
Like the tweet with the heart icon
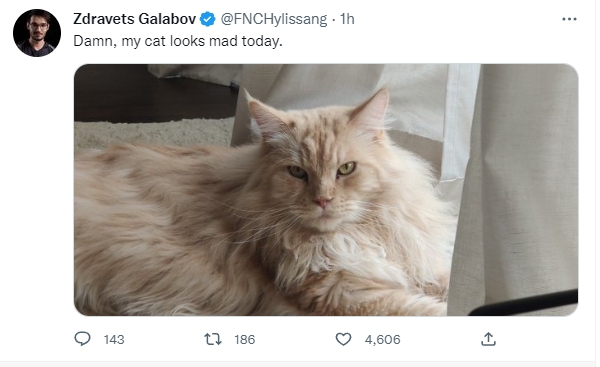[x=343, y=339]
